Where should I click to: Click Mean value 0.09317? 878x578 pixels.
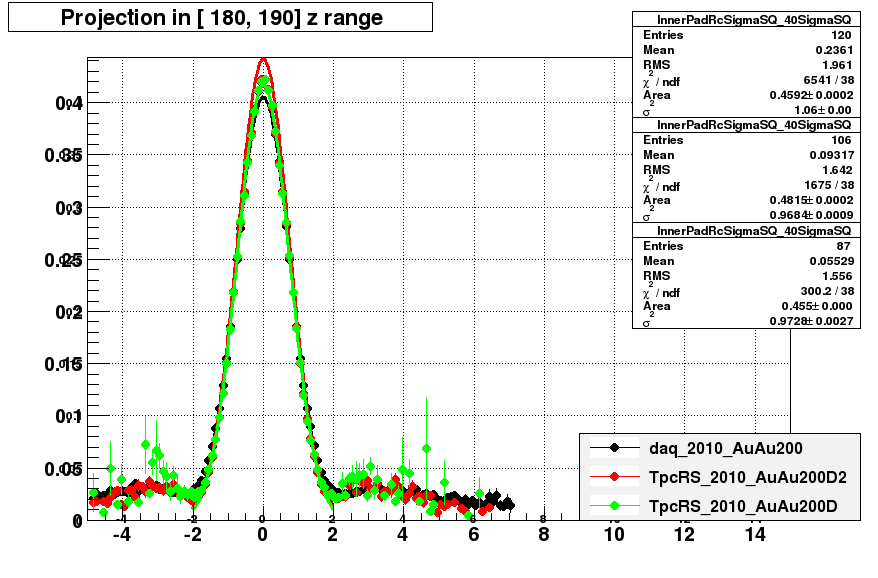(x=832, y=155)
